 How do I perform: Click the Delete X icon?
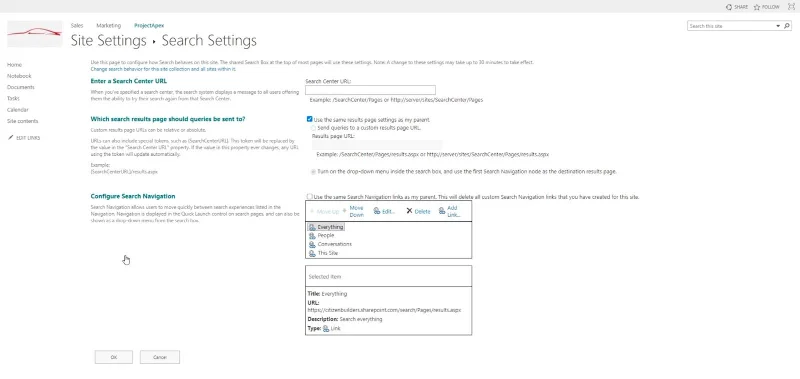[x=409, y=211]
